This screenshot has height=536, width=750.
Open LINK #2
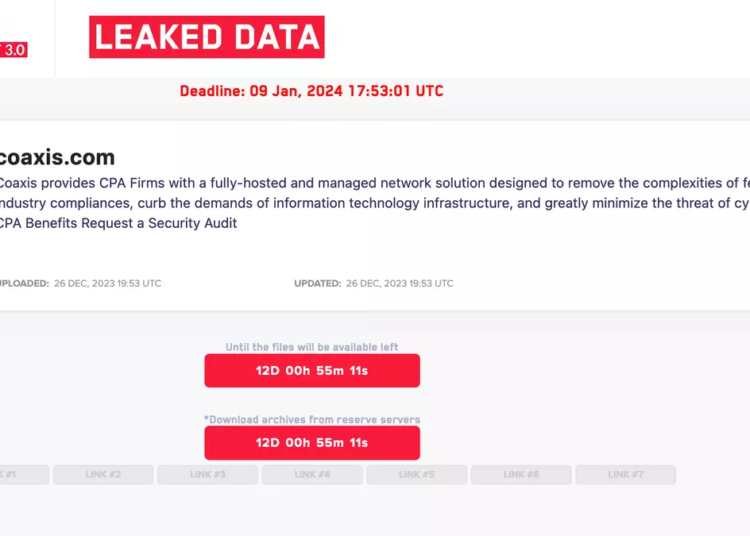point(103,475)
